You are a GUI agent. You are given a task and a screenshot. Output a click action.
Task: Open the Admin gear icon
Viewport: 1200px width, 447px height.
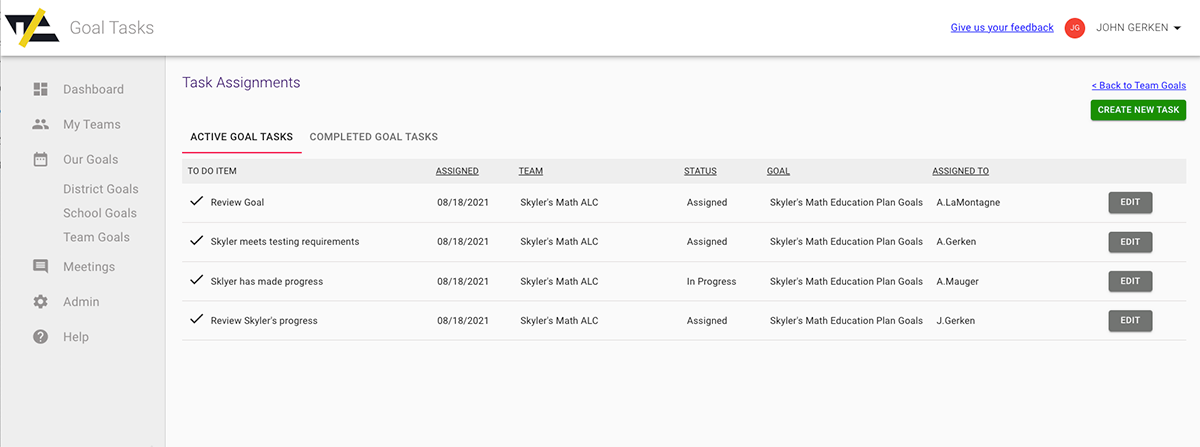(40, 302)
